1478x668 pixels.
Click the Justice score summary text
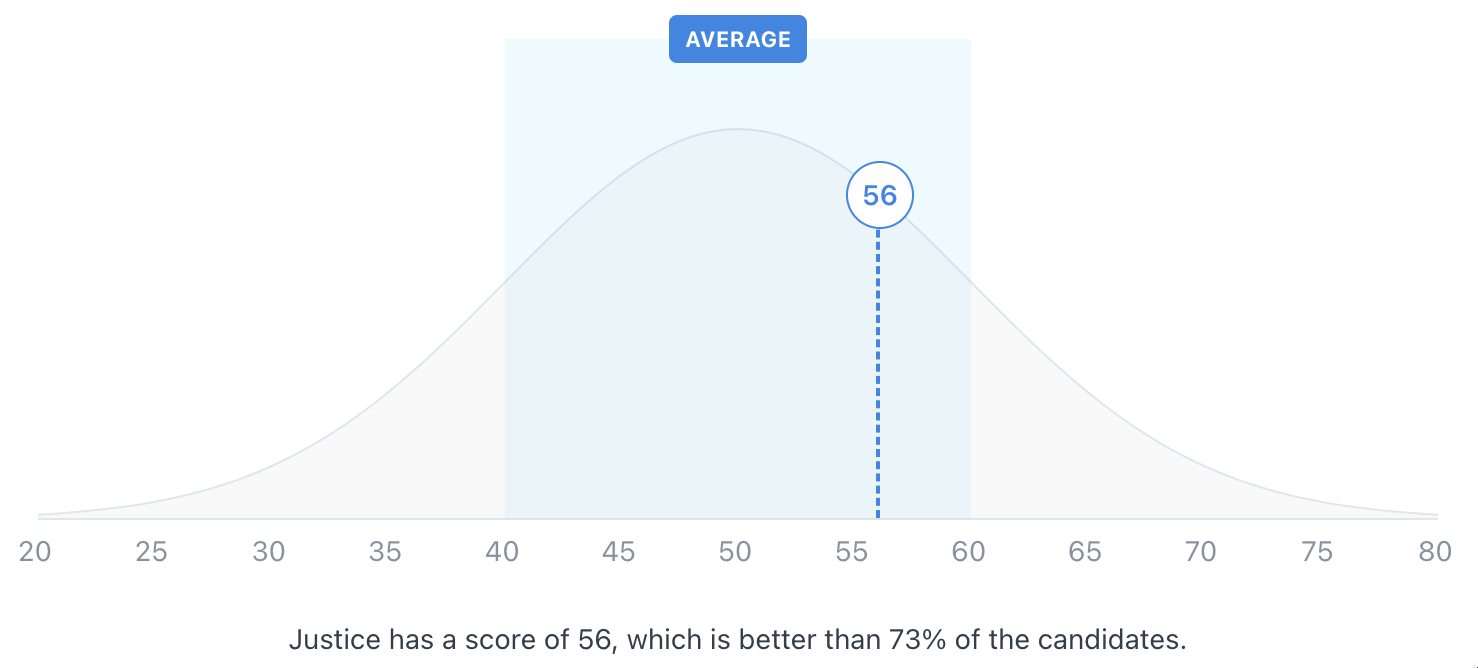pyautogui.click(x=738, y=640)
